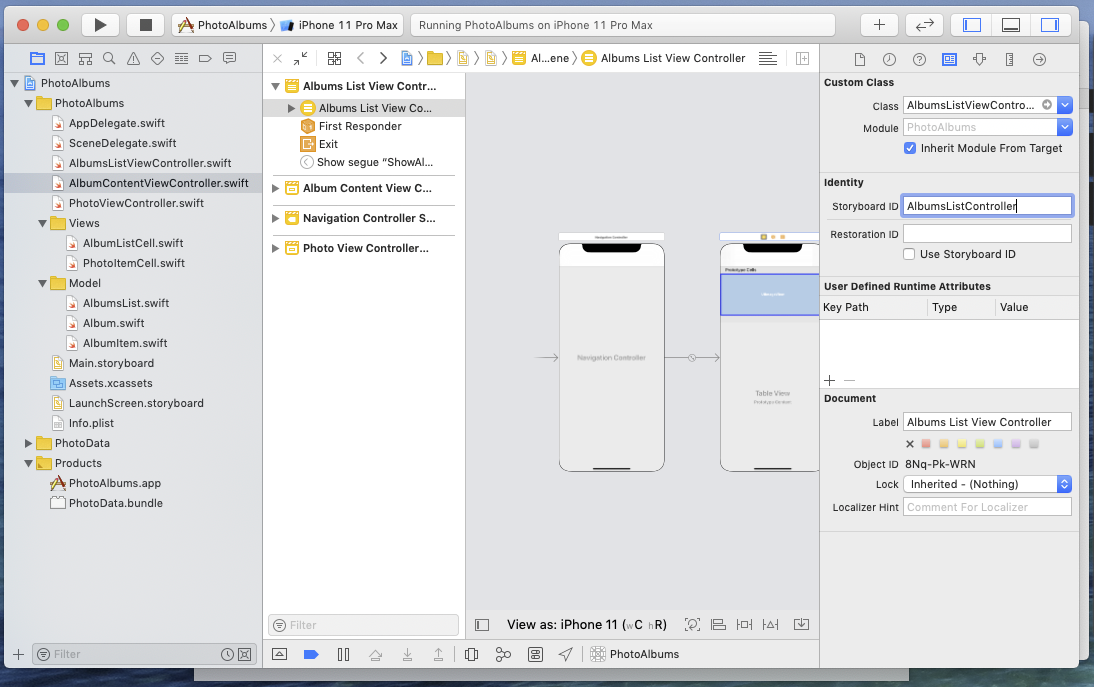This screenshot has height=687, width=1094.
Task: Stop the running app
Action: [x=146, y=25]
